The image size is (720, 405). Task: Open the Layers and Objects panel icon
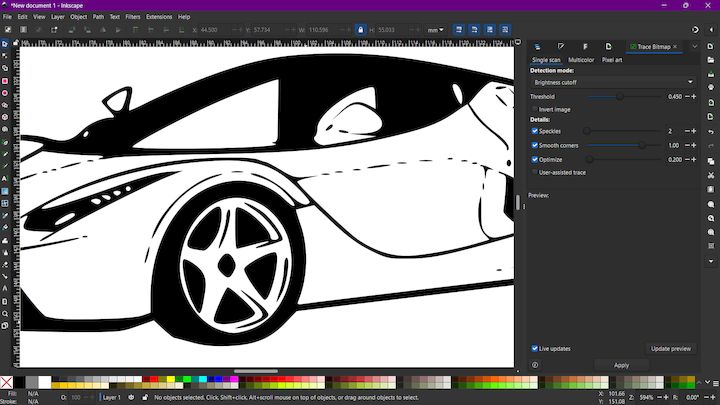click(537, 47)
